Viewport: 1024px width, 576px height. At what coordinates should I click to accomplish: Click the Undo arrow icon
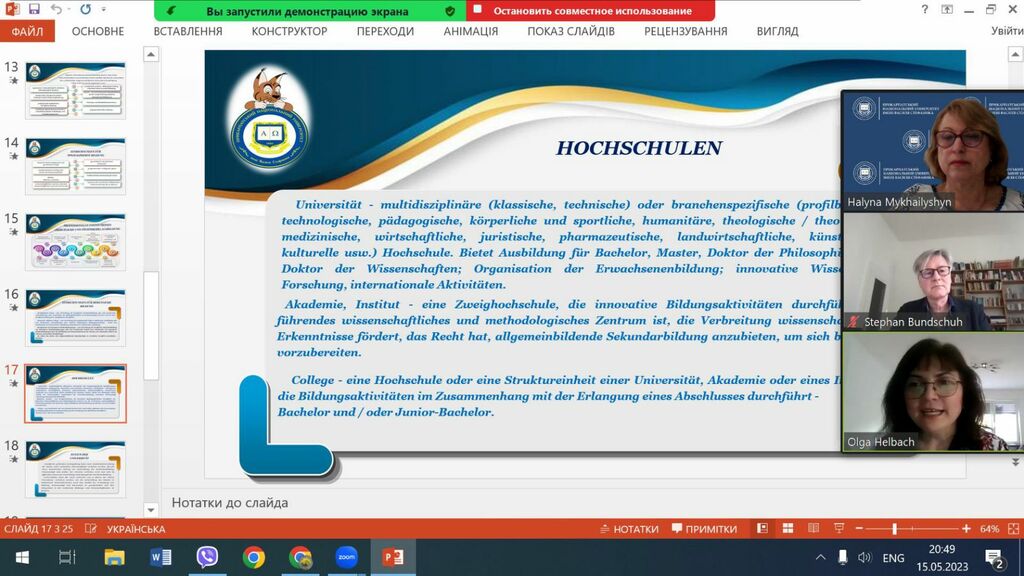coord(56,10)
